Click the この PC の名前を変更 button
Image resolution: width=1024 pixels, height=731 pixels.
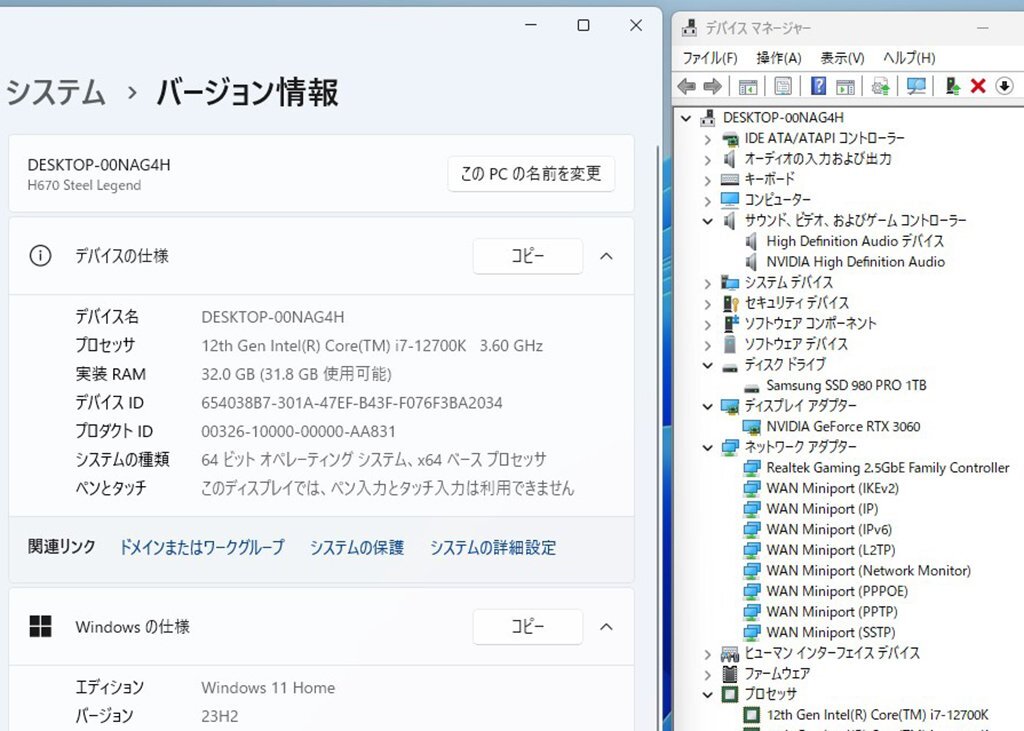point(531,173)
